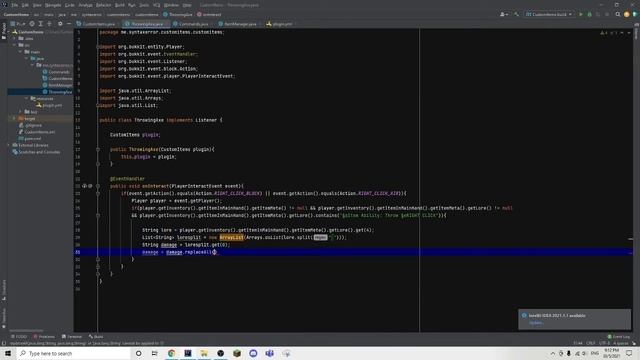
Task: Expand the test folder in project tree
Action: (20, 111)
